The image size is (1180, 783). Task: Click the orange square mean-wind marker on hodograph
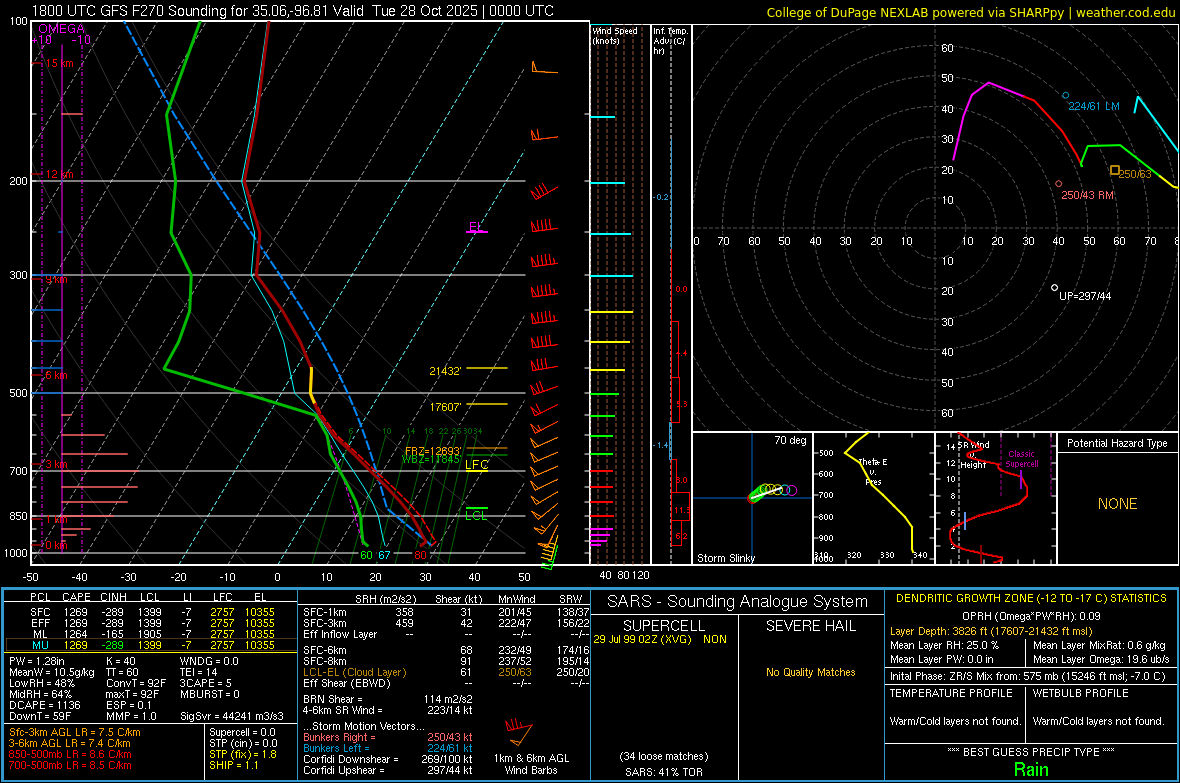[x=1115, y=170]
